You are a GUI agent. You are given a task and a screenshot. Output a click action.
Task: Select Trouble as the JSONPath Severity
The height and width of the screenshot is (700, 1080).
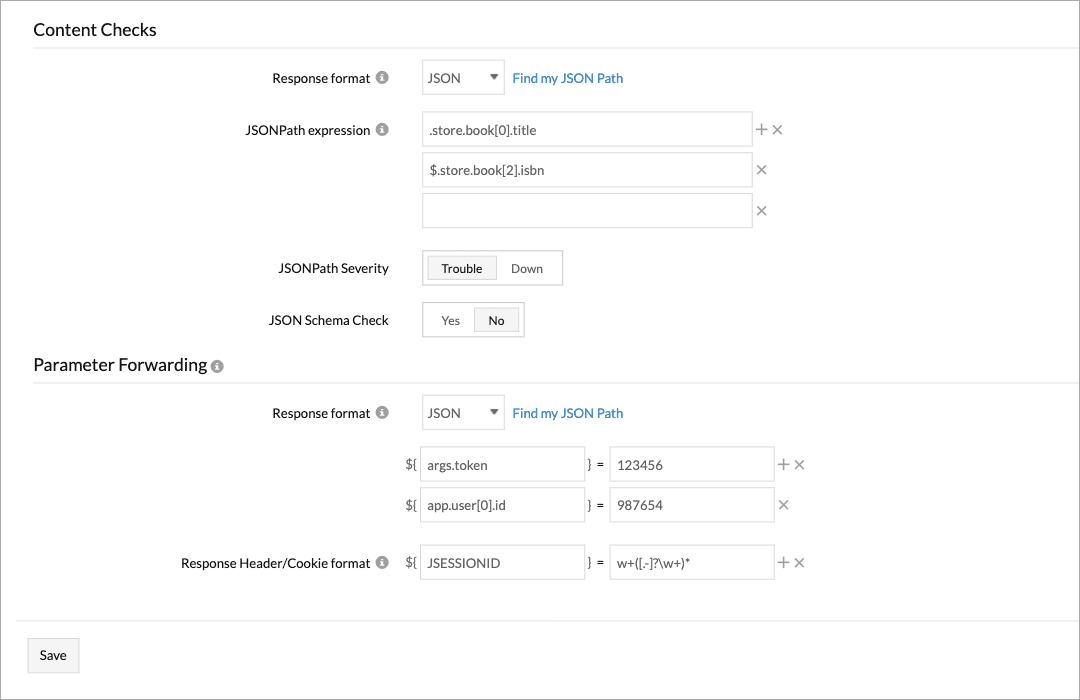pyautogui.click(x=461, y=268)
